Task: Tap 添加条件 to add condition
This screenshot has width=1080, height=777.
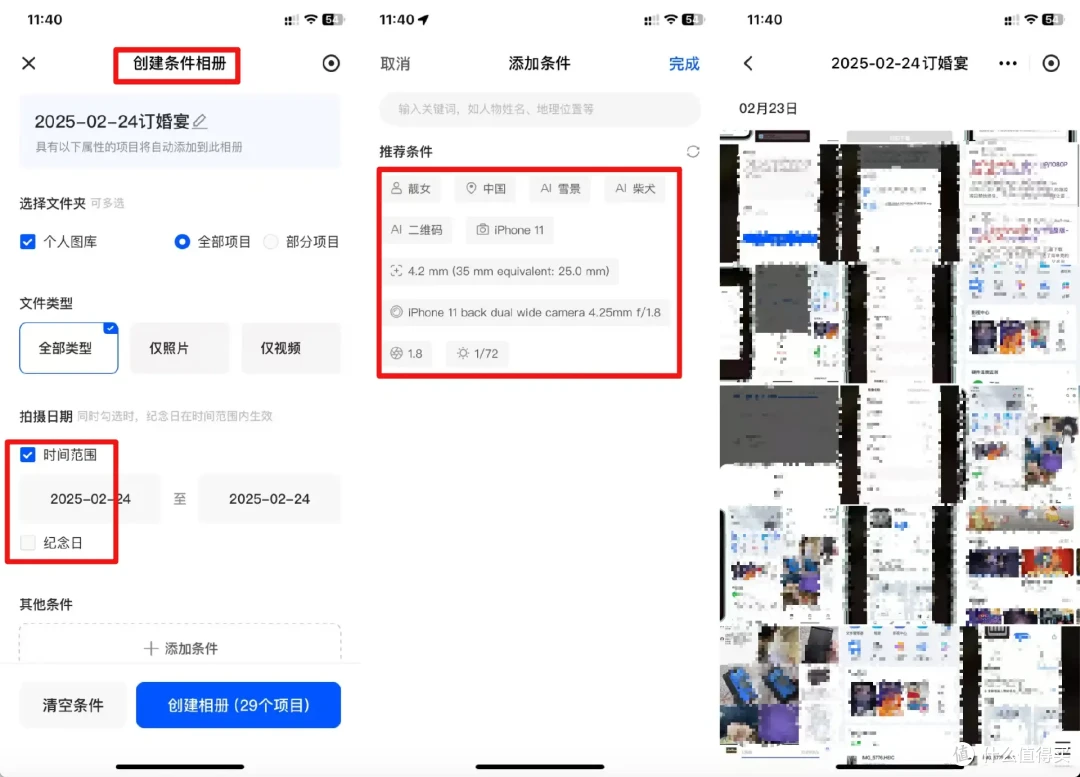Action: click(x=180, y=648)
